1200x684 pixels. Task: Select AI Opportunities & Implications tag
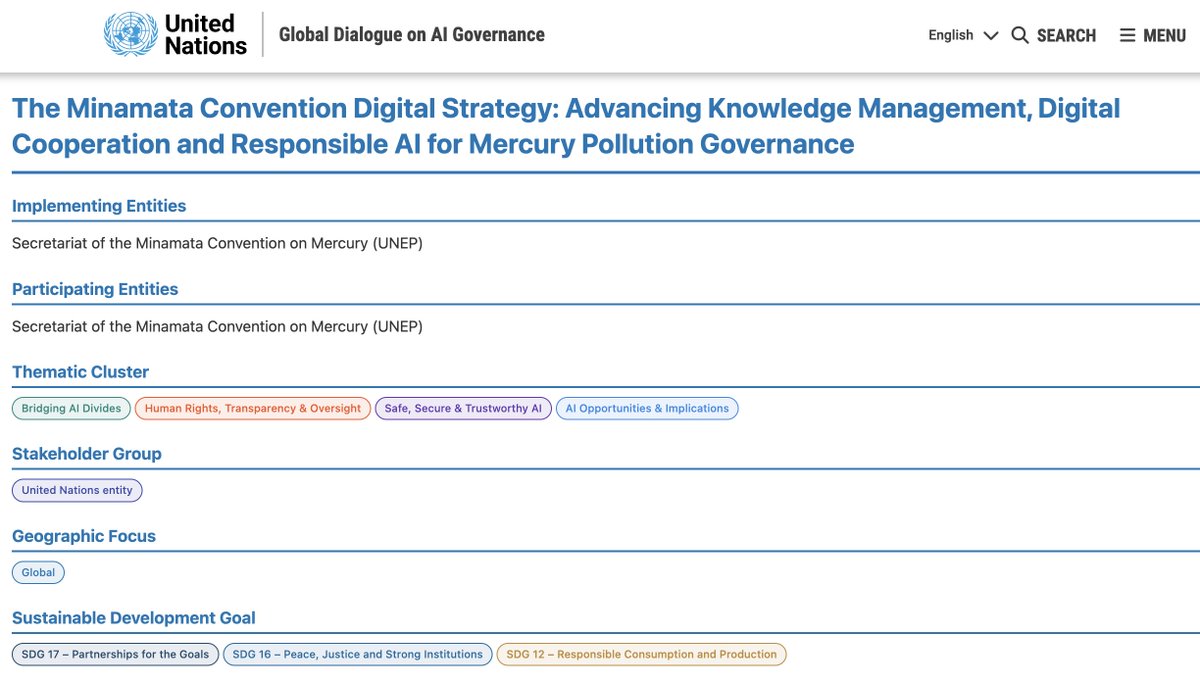point(647,408)
